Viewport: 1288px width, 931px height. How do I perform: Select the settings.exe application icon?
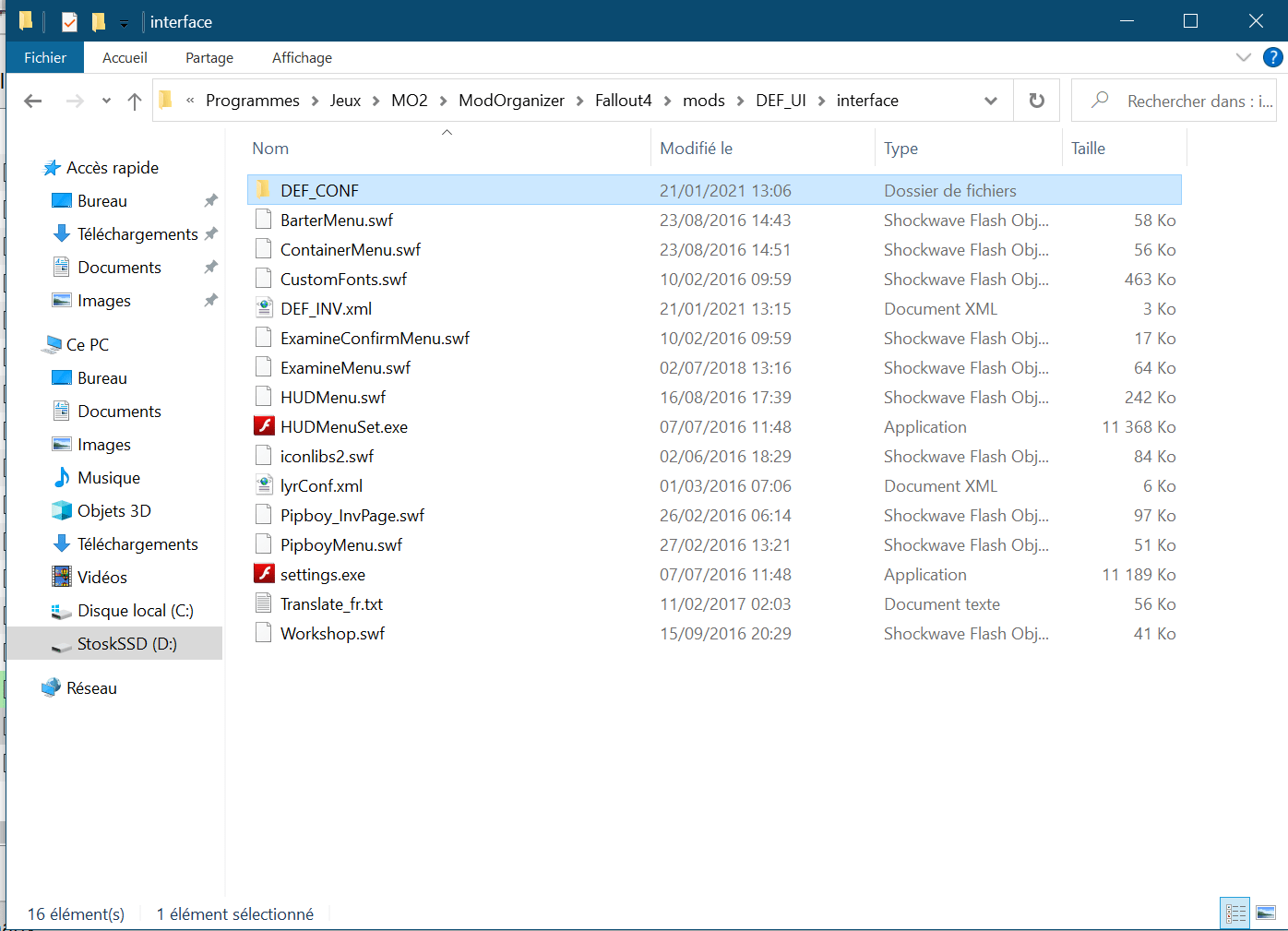point(264,574)
